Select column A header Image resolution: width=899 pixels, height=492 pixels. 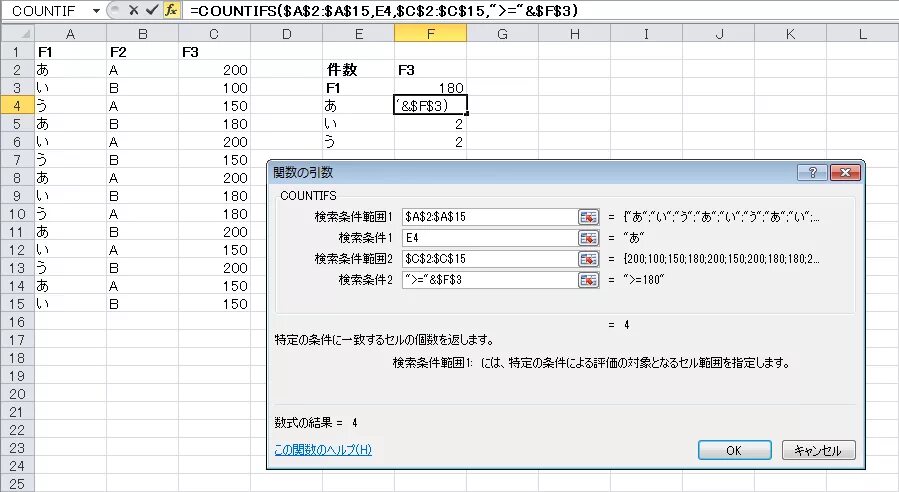[x=70, y=34]
